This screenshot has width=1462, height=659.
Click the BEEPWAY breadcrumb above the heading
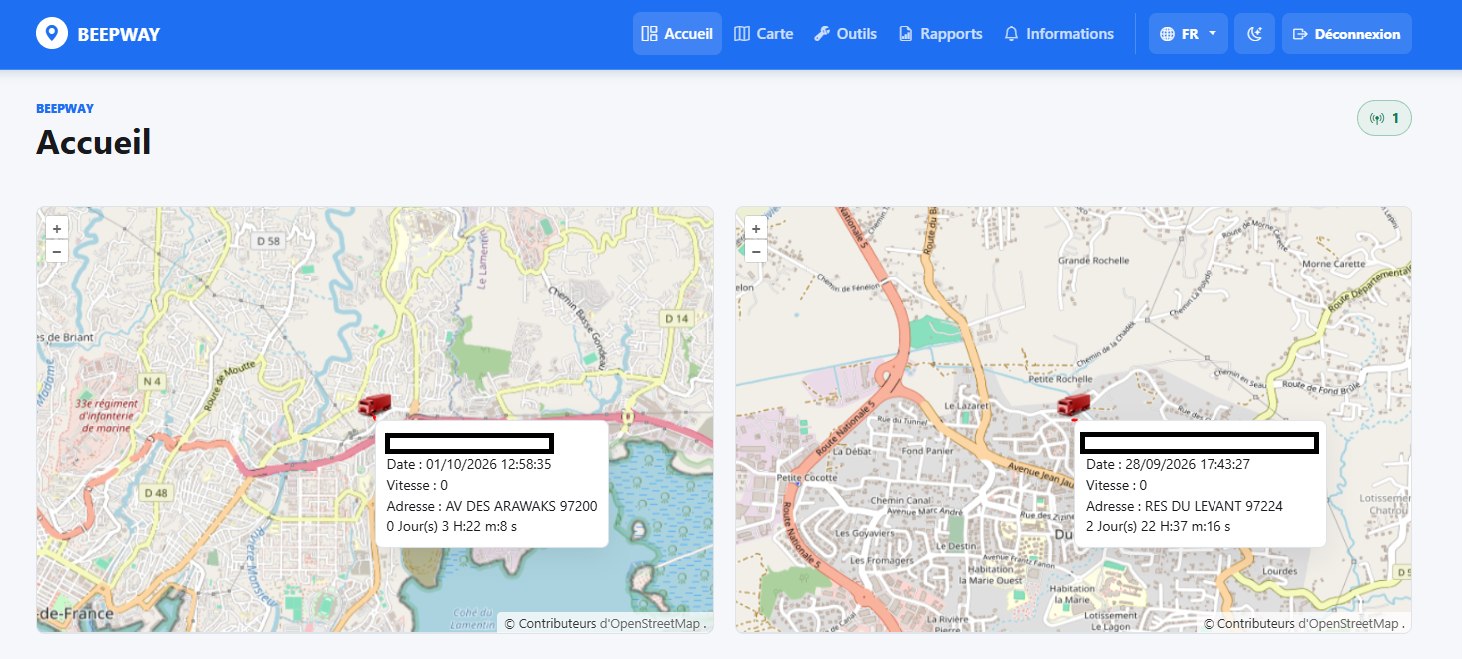[65, 108]
